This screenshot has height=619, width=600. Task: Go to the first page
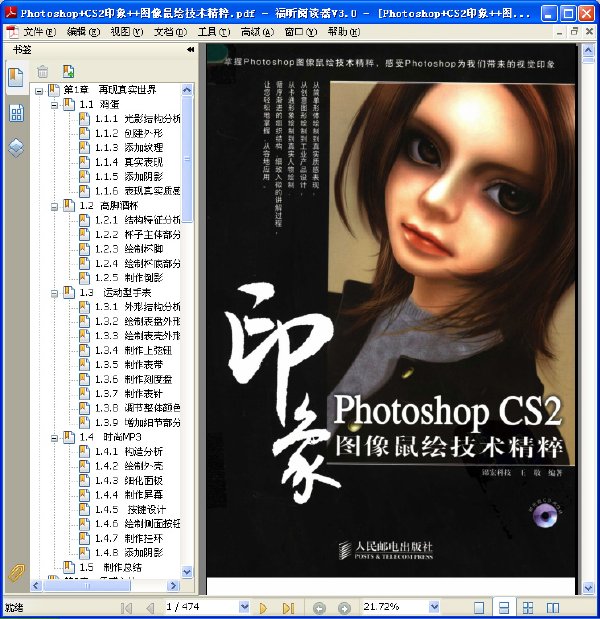coord(127,608)
